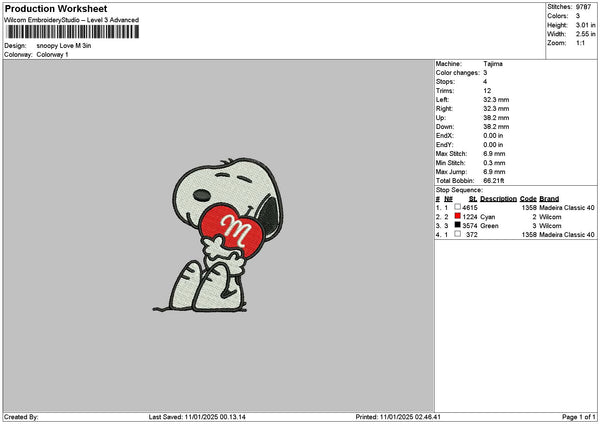Select 'Wilcom EmbroideryStudio – Level 3 Advanced' text

[72, 20]
